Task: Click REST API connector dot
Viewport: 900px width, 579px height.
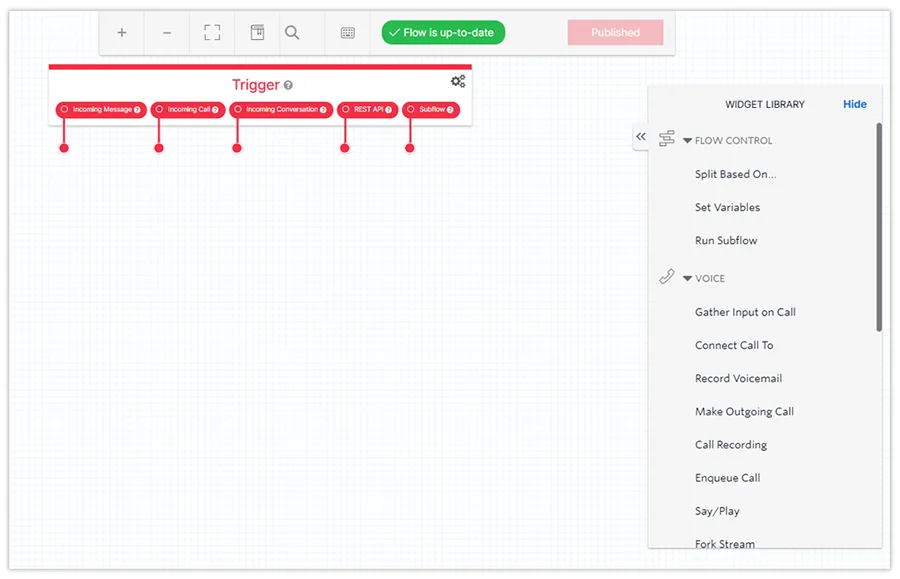Action: coord(345,148)
